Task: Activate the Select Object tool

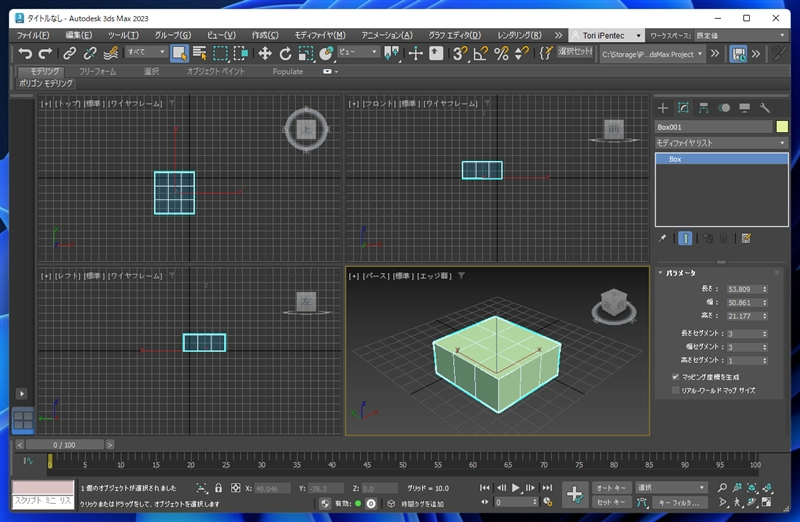Action: (x=179, y=53)
